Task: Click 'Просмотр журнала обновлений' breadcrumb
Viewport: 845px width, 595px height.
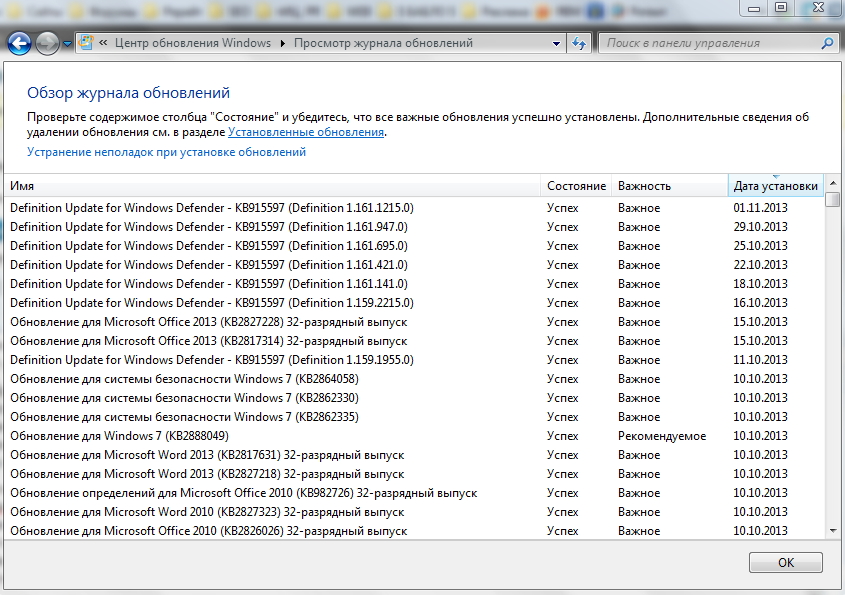Action: (x=383, y=44)
